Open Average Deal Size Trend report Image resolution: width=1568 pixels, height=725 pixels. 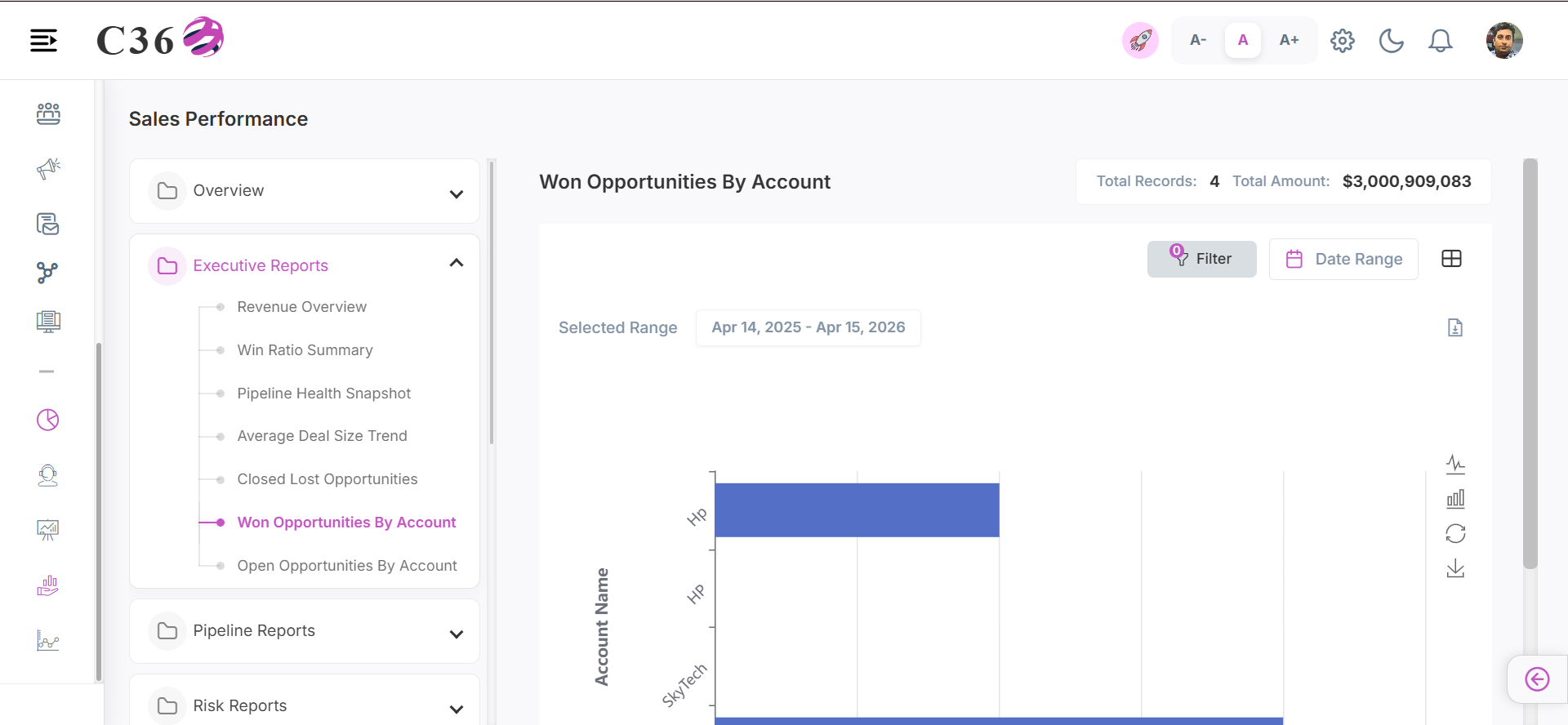[x=323, y=436]
